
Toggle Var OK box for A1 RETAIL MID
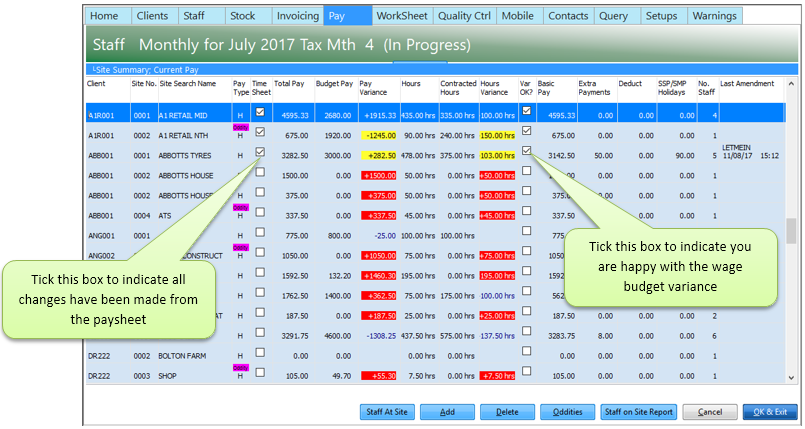point(526,110)
